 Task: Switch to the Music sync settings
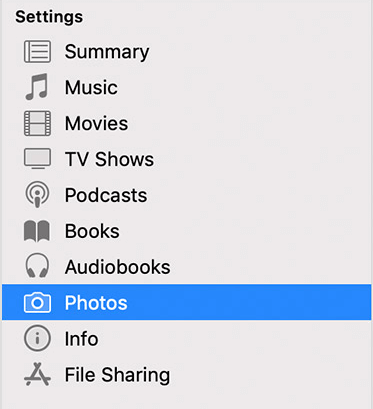point(91,87)
